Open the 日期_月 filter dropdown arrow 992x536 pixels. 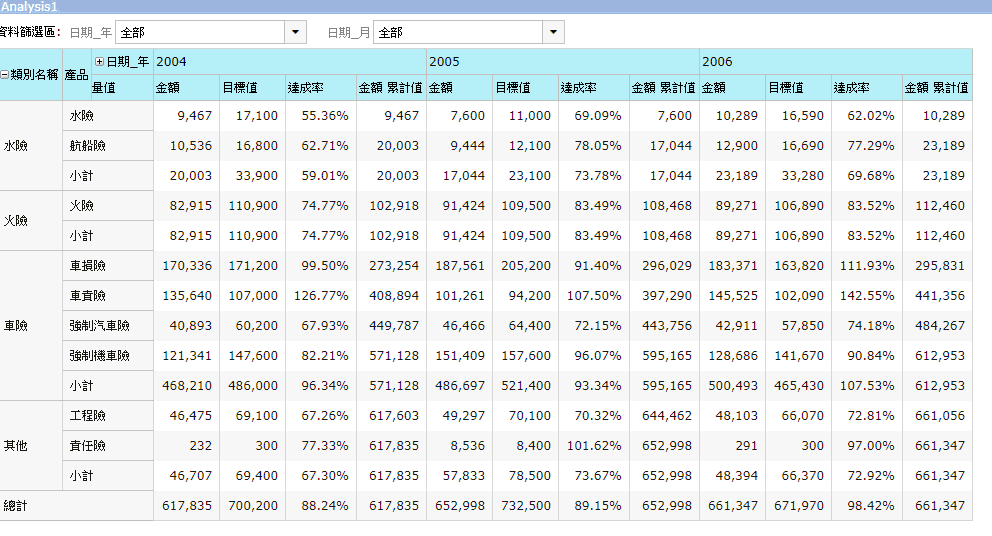pos(553,32)
